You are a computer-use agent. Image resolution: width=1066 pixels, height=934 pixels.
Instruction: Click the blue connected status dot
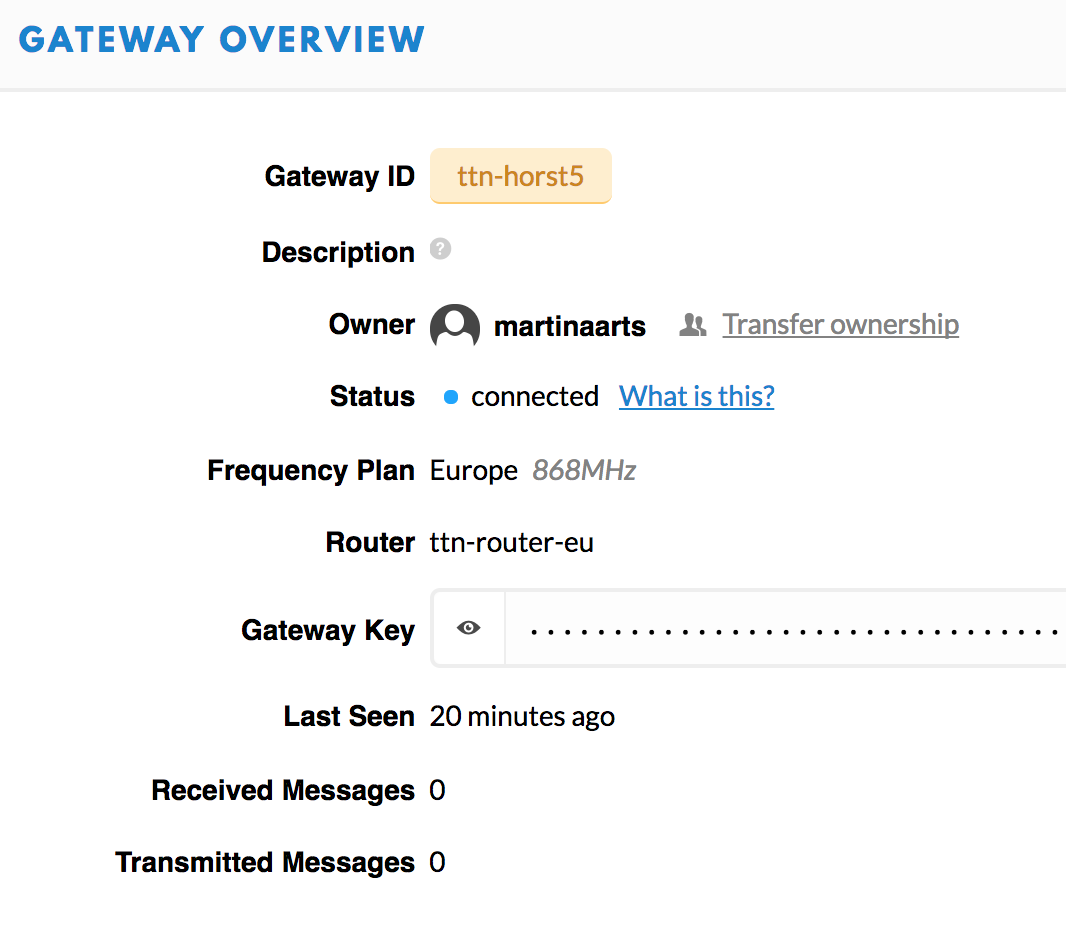click(x=450, y=398)
